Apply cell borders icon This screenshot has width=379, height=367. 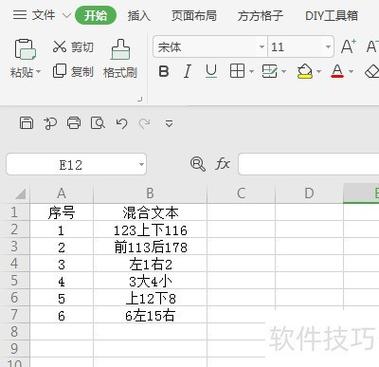tap(237, 71)
